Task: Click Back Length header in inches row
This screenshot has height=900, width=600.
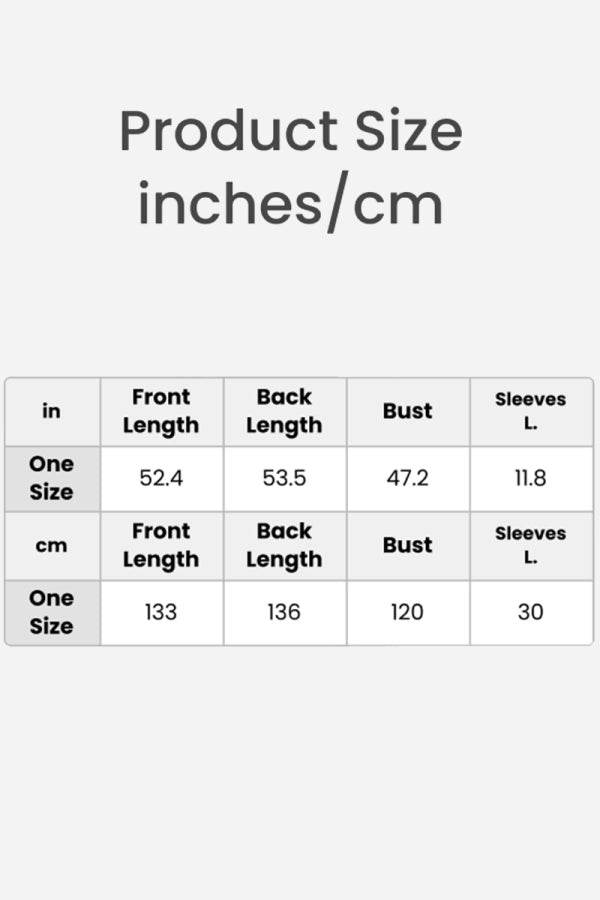Action: tap(284, 411)
